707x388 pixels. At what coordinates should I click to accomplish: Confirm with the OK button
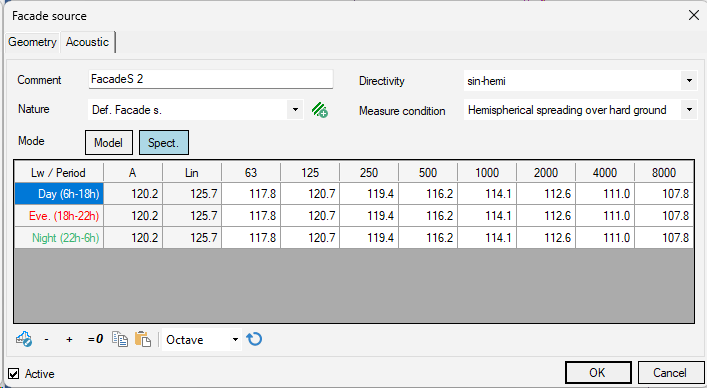click(x=598, y=373)
